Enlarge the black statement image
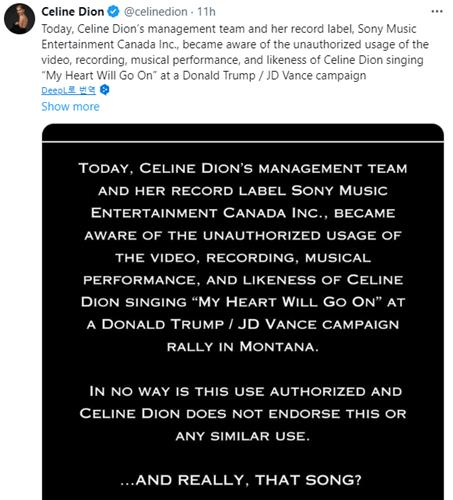 pyautogui.click(x=243, y=312)
